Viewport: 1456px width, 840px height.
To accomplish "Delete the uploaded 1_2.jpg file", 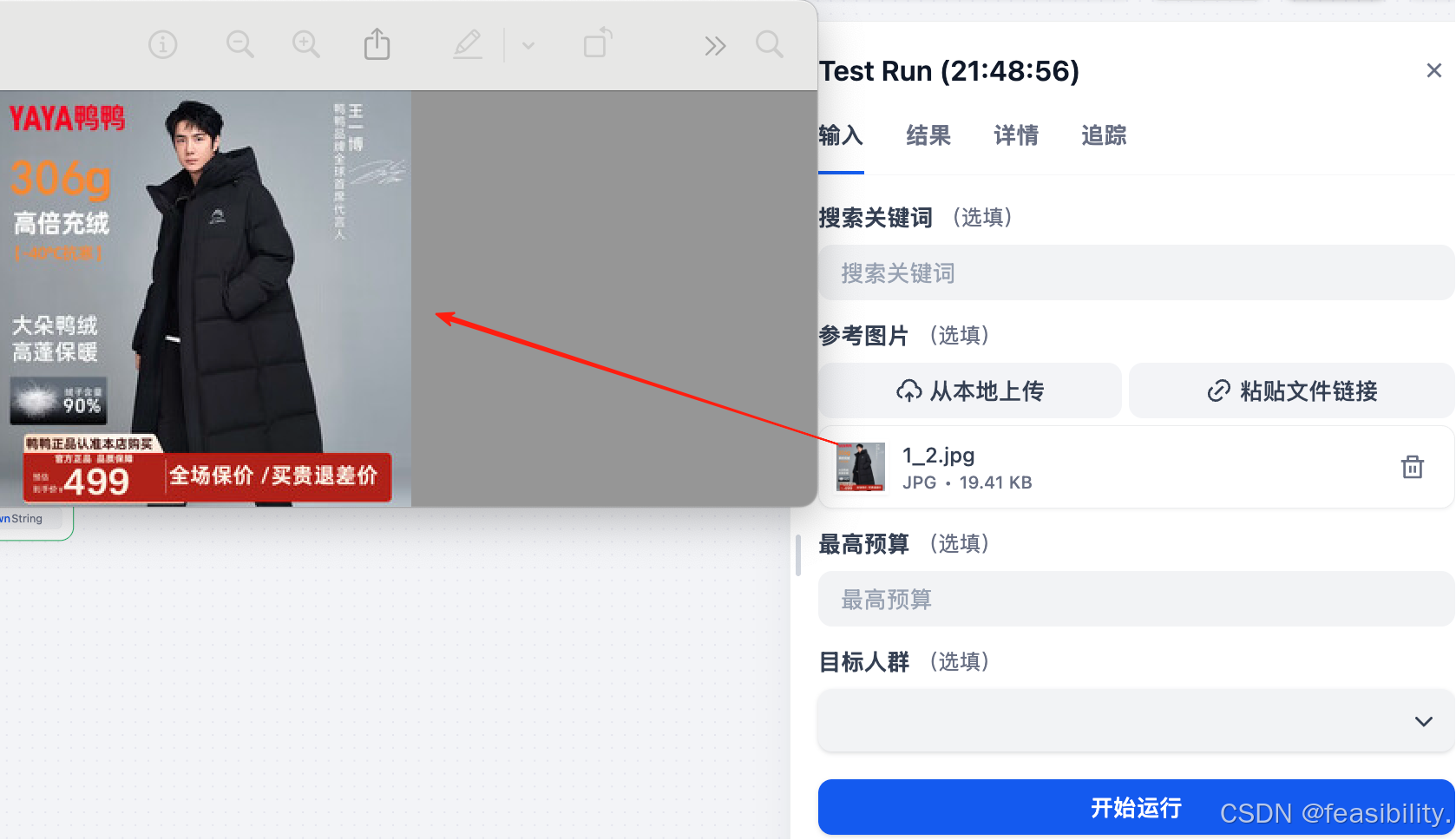I will (x=1412, y=467).
